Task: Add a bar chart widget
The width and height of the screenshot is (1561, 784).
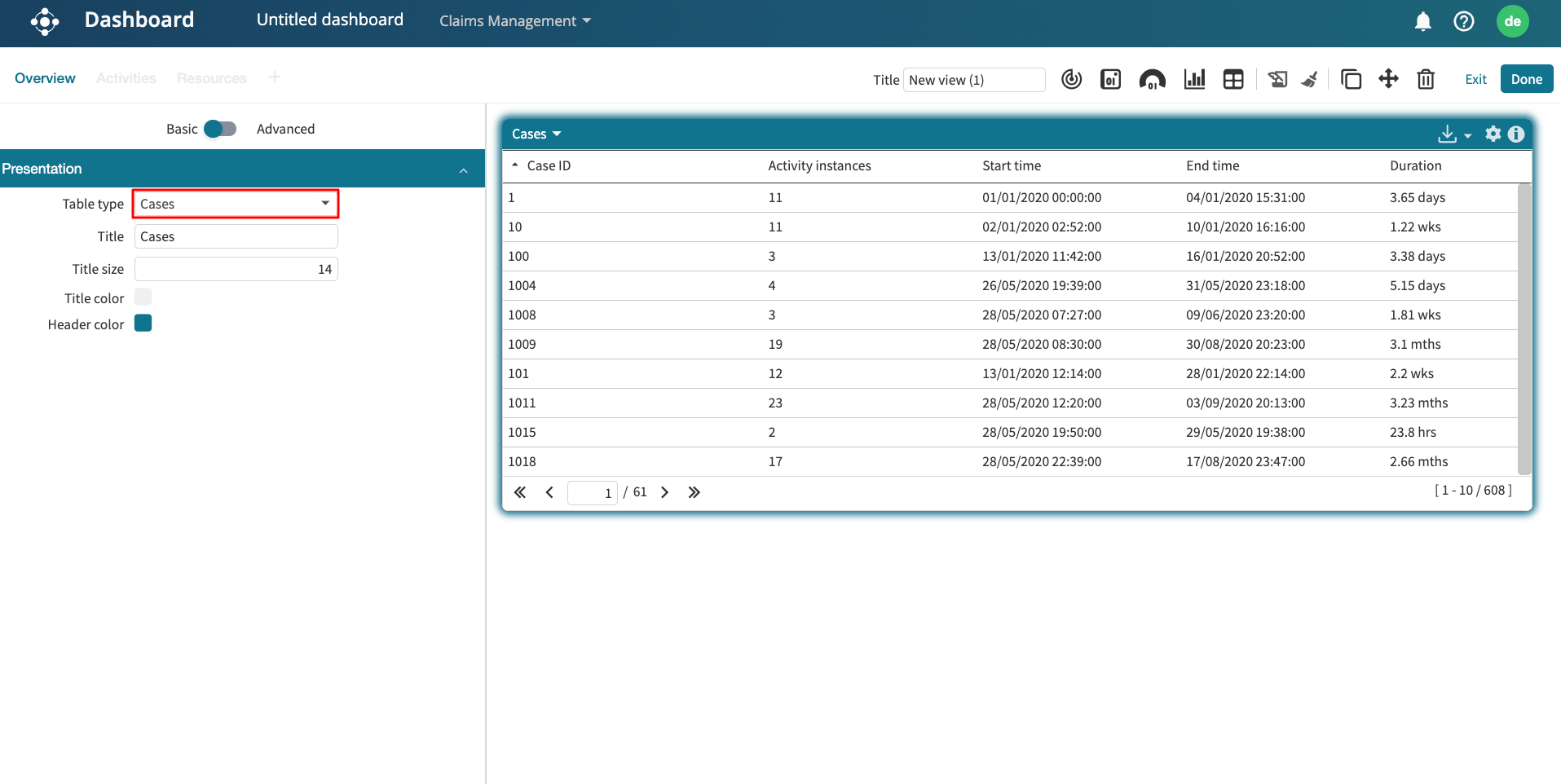Action: pyautogui.click(x=1194, y=79)
